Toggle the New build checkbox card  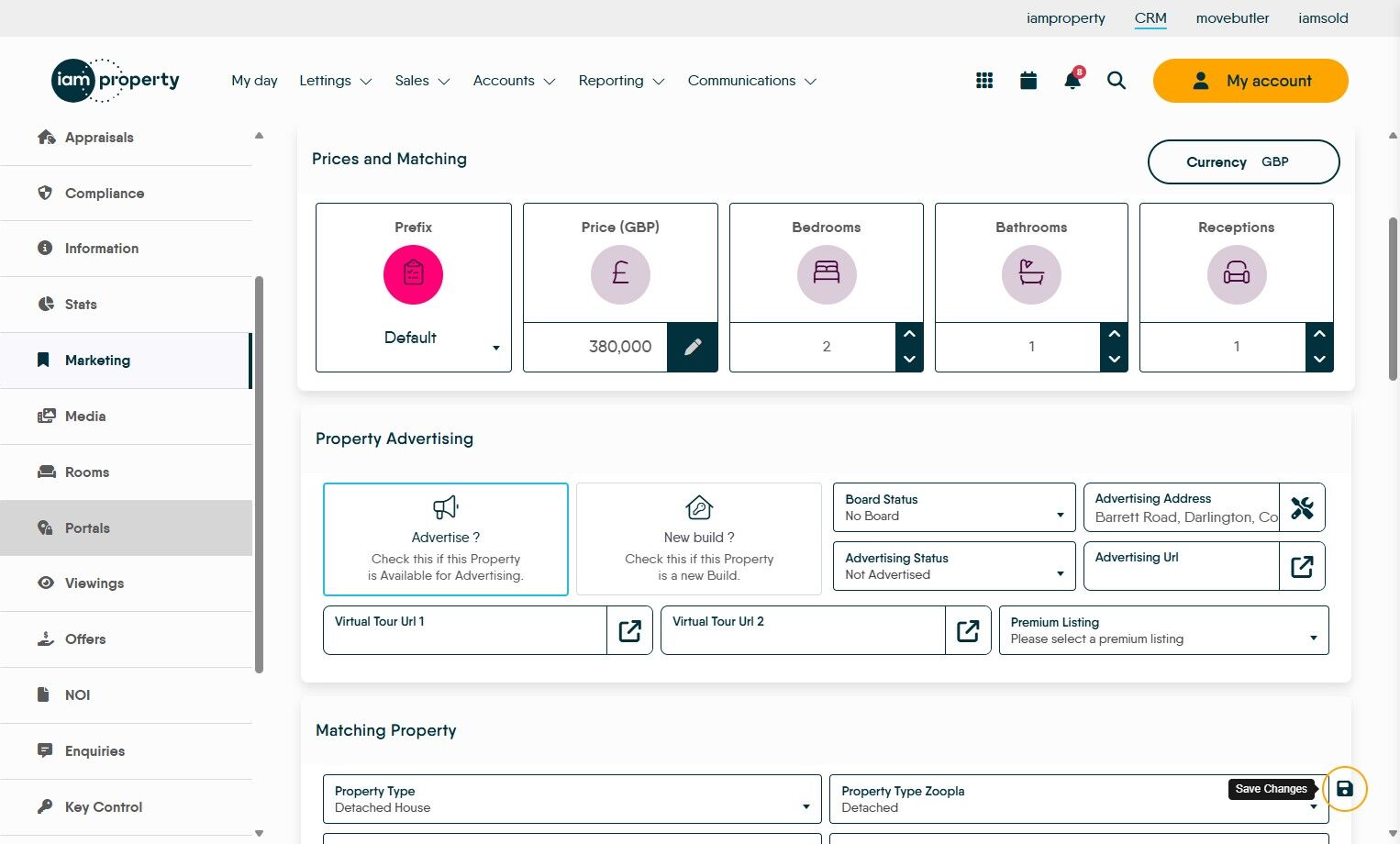pos(699,539)
